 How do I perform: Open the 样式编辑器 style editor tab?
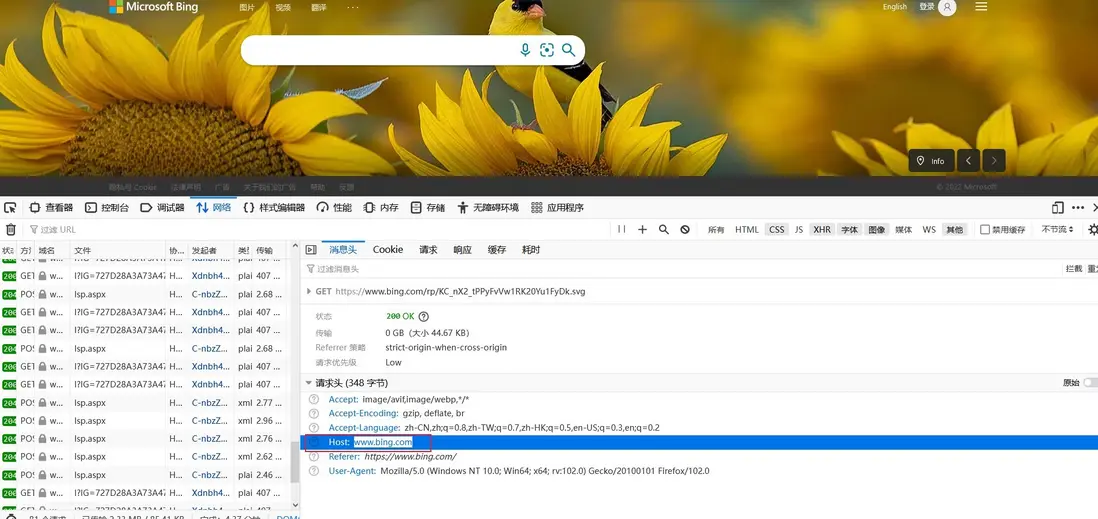274,207
